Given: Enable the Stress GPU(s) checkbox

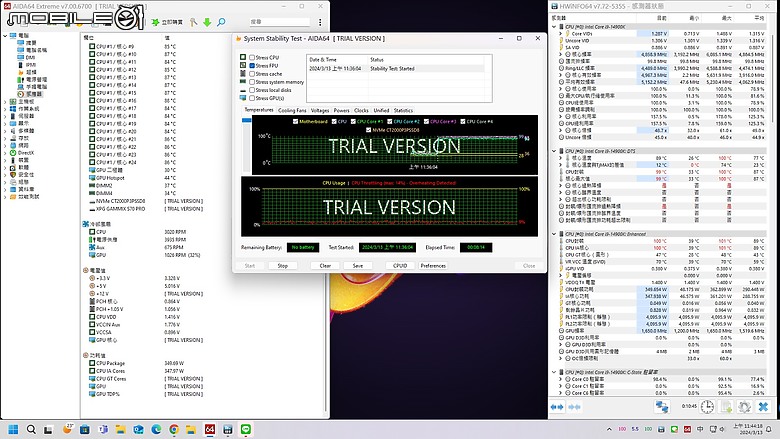Looking at the screenshot, I should point(252,98).
